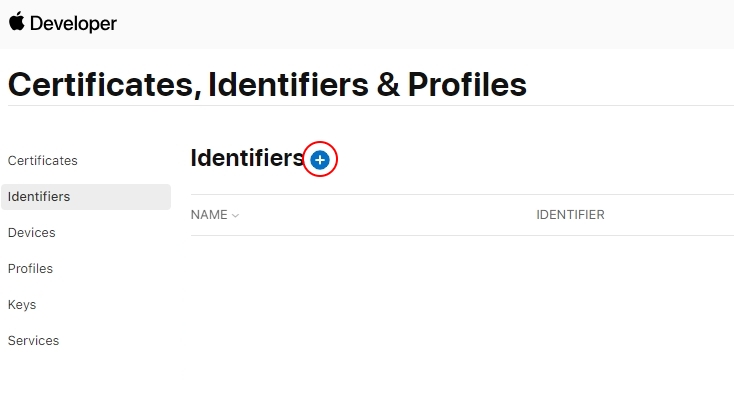Go to Devices in the sidebar
This screenshot has height=416, width=734.
[31, 233]
